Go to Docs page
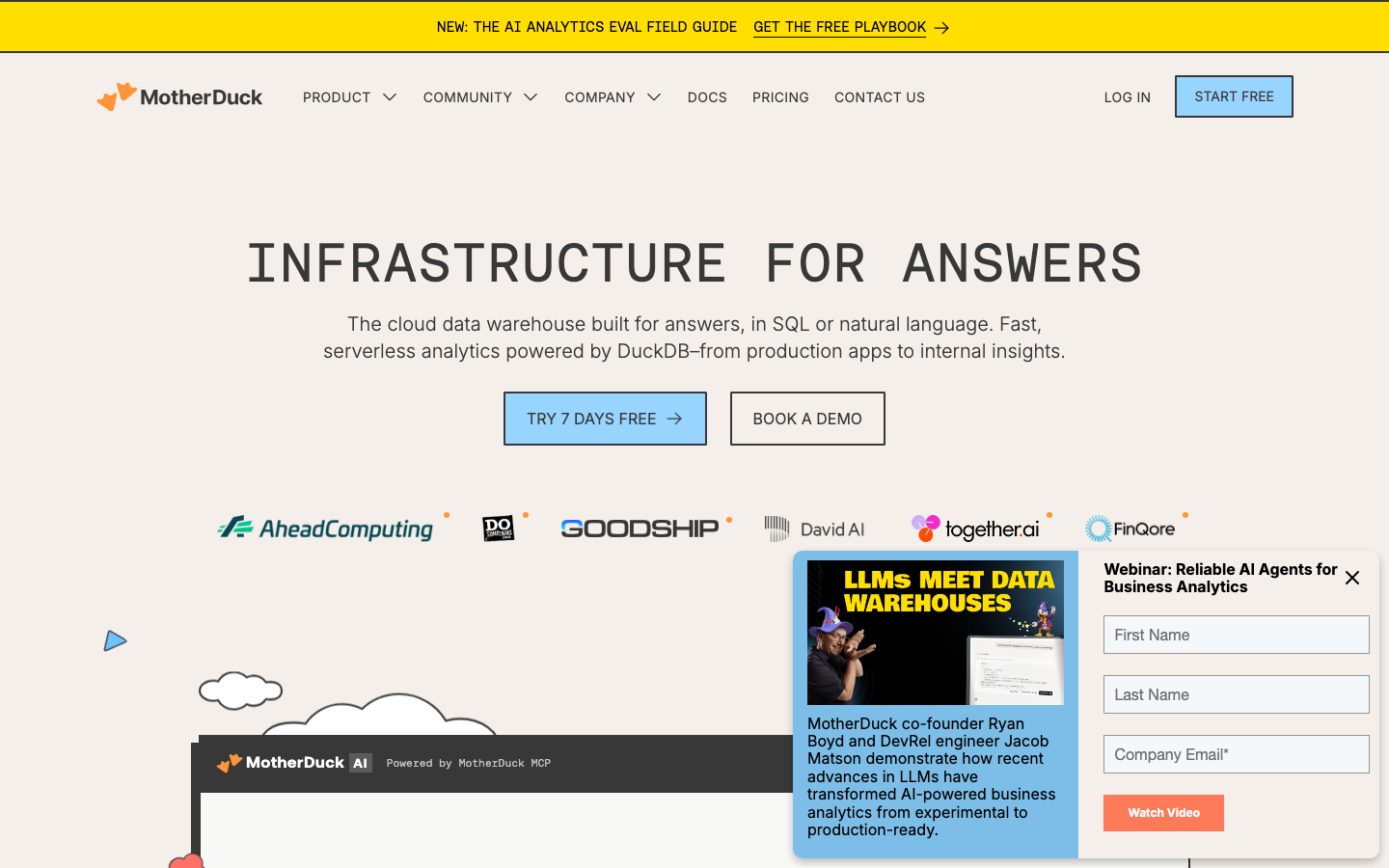1389x868 pixels. pyautogui.click(x=707, y=97)
